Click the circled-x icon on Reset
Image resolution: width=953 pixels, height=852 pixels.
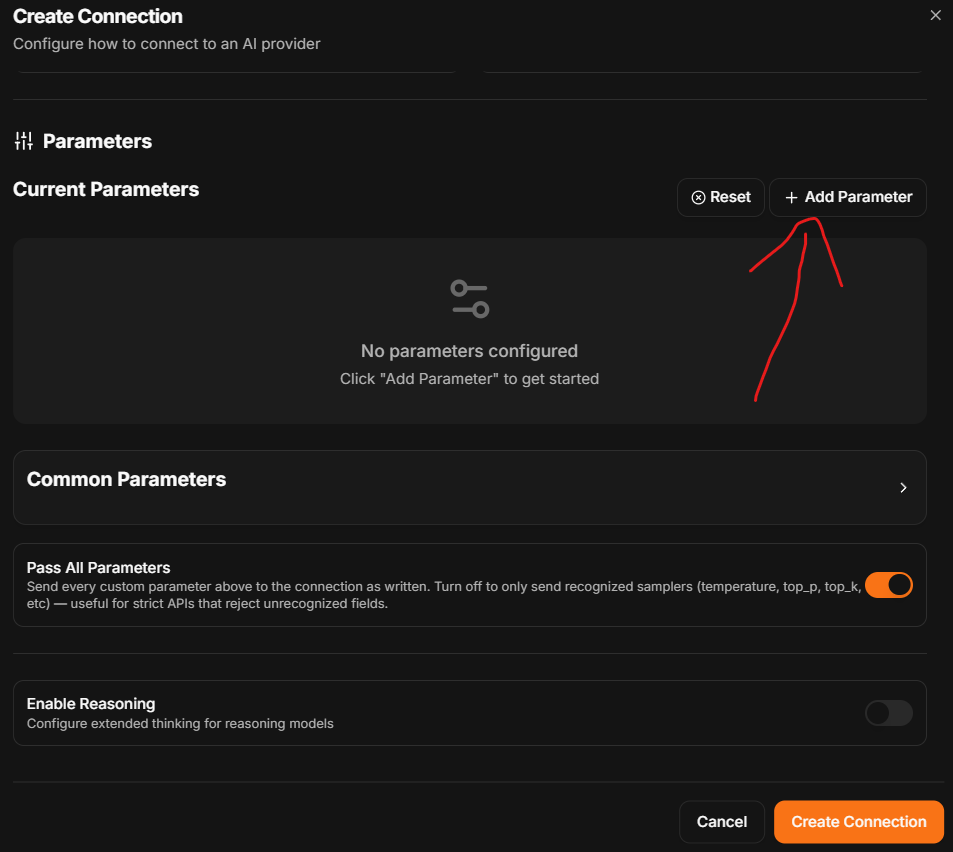698,198
